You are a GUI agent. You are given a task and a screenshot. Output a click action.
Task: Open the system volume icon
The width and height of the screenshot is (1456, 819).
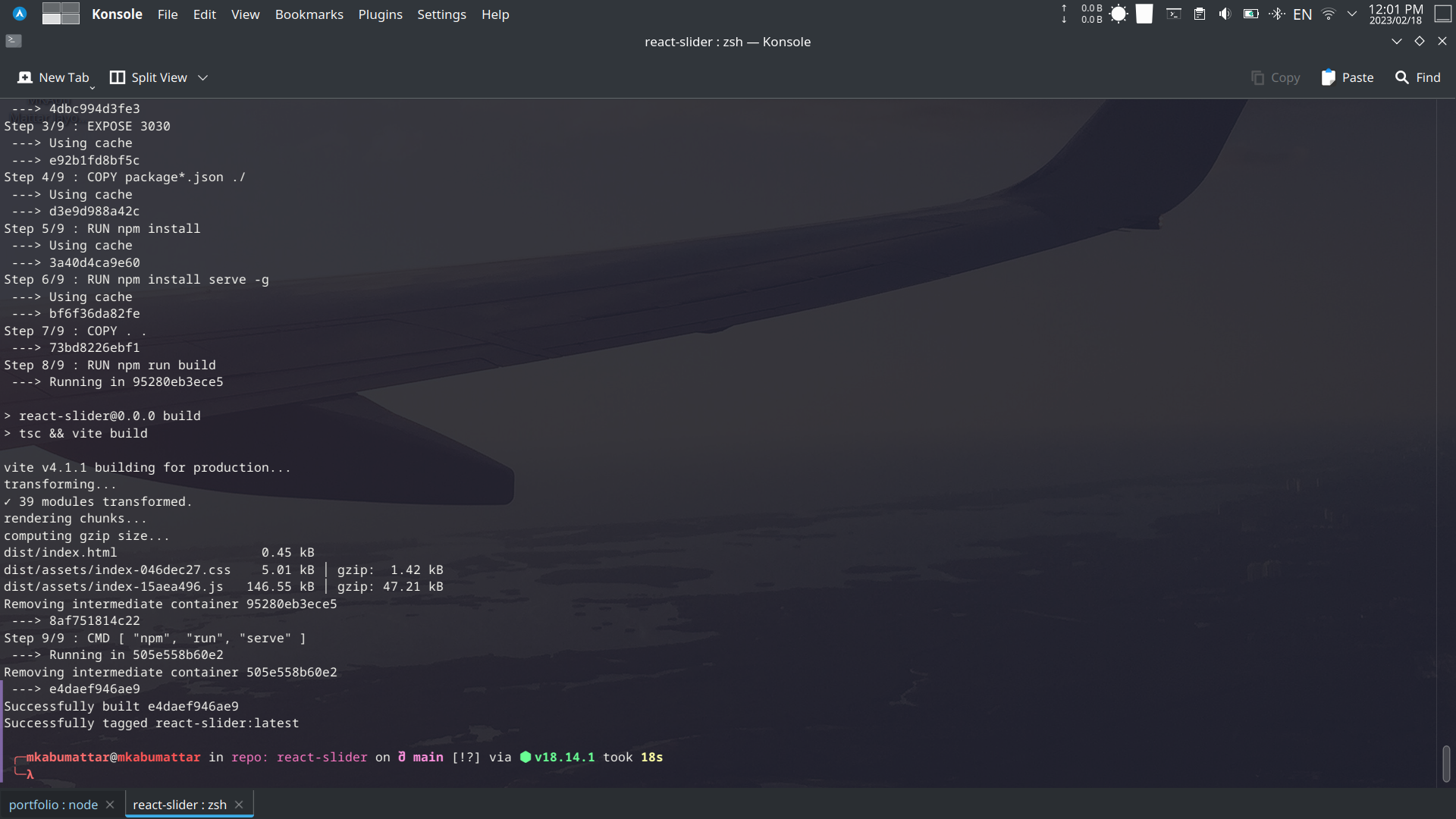coord(1224,14)
